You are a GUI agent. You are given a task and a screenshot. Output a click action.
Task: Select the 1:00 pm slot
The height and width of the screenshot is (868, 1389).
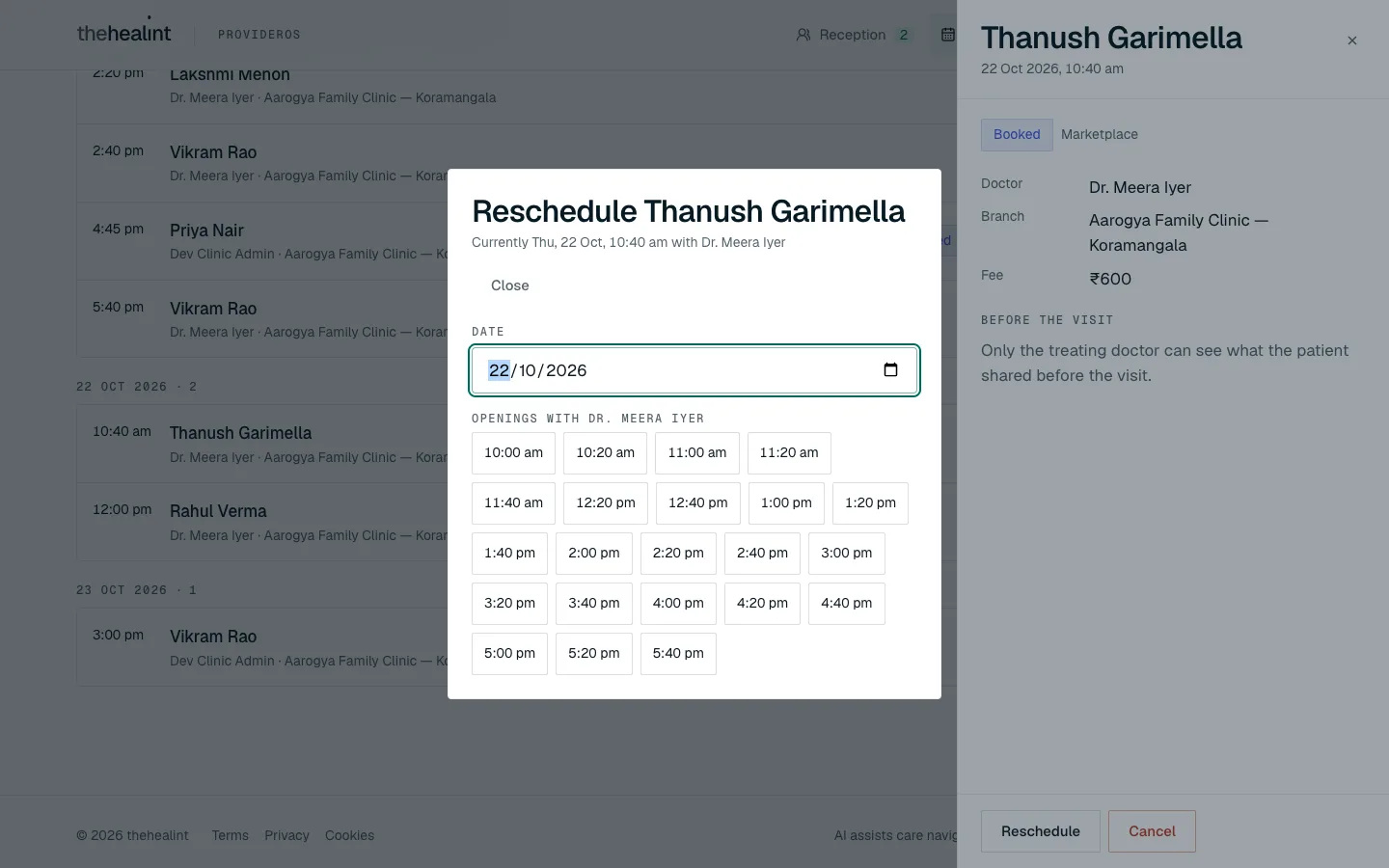tap(786, 503)
